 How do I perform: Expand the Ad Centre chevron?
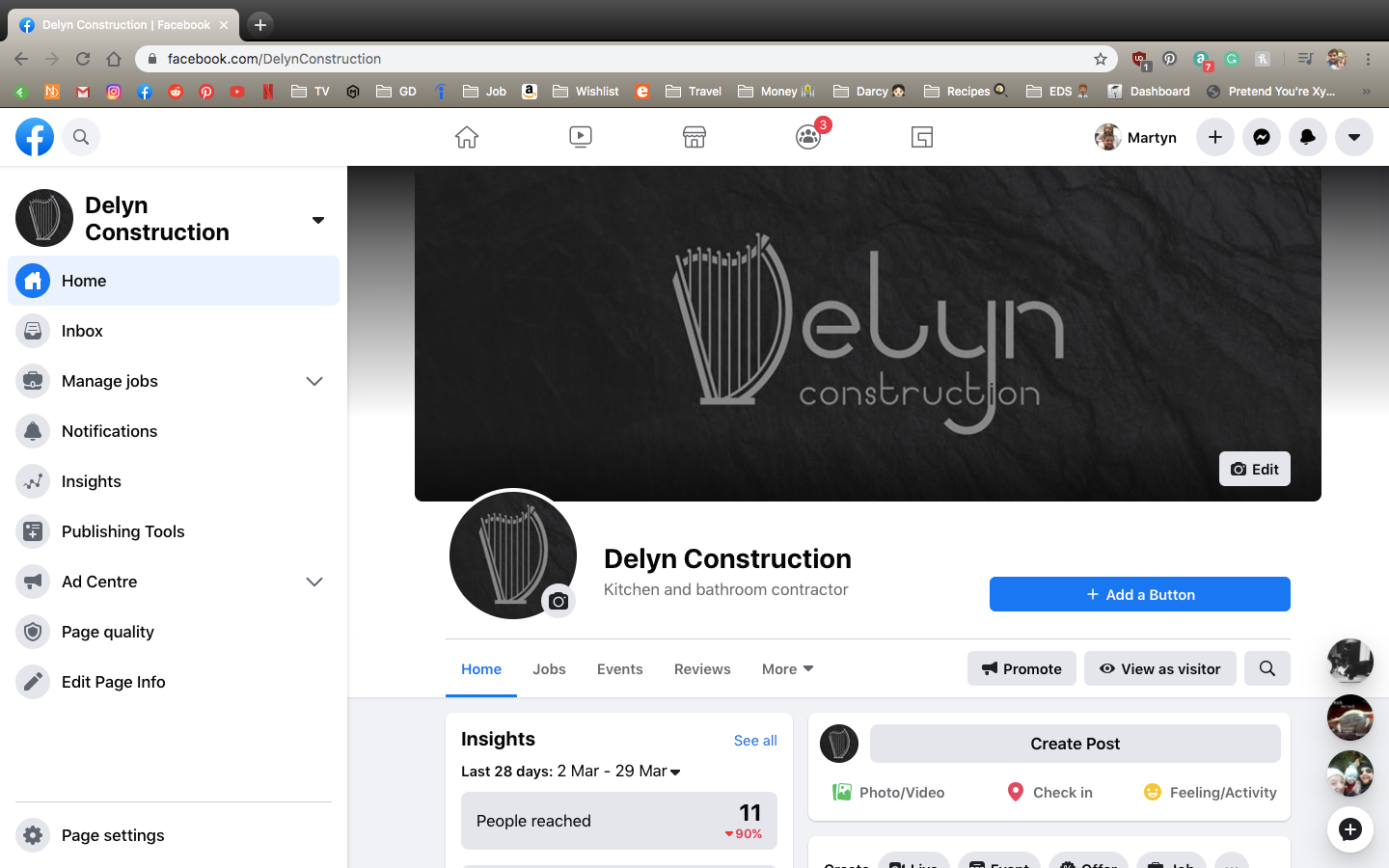(x=314, y=582)
